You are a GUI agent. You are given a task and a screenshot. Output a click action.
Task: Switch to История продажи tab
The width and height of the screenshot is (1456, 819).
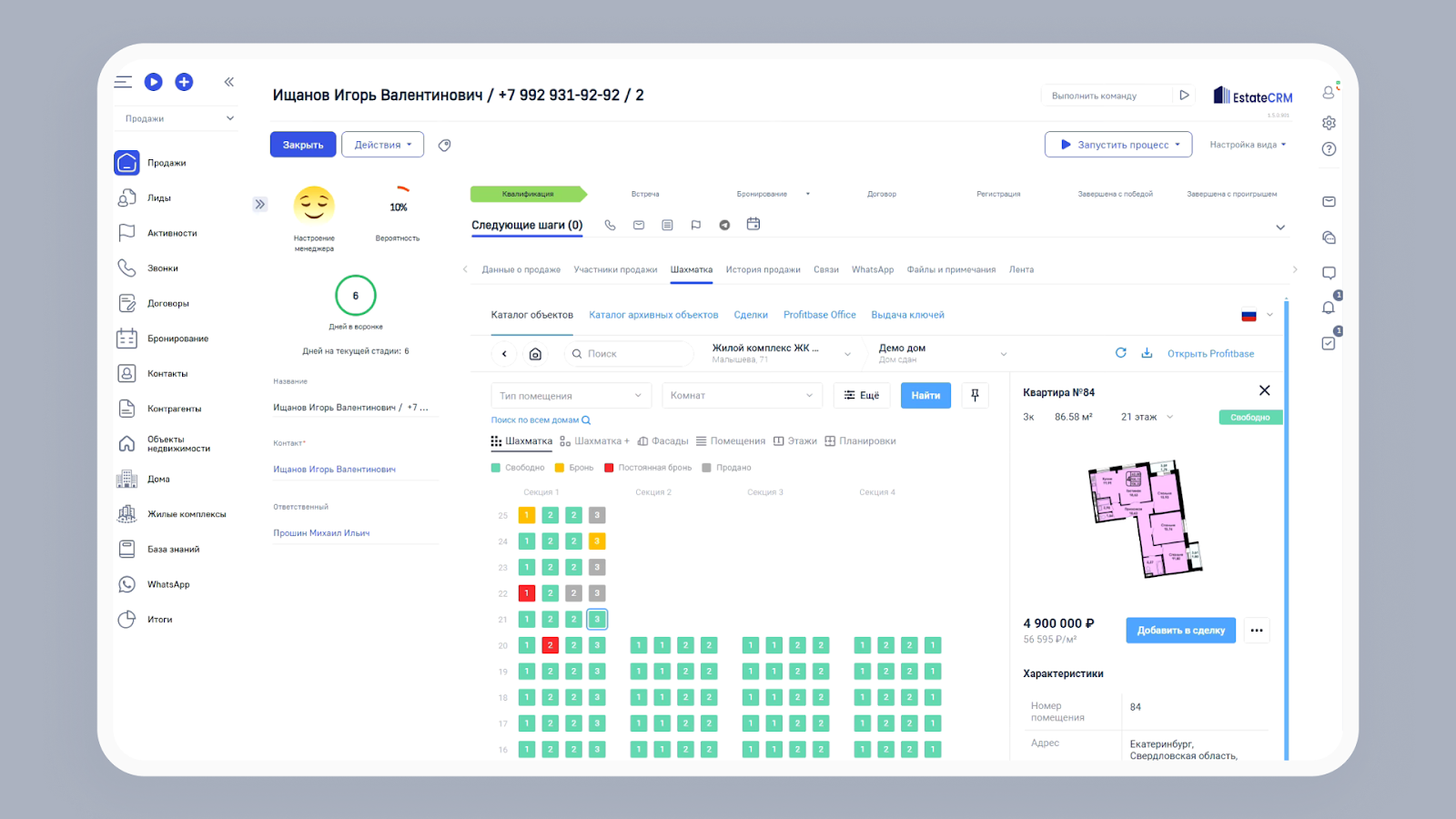click(763, 269)
